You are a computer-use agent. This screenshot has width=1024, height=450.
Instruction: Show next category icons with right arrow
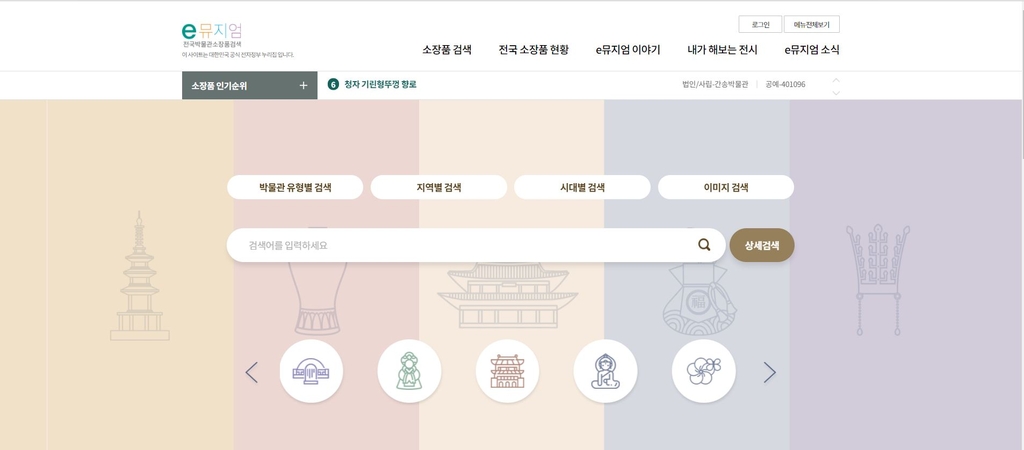pyautogui.click(x=769, y=372)
